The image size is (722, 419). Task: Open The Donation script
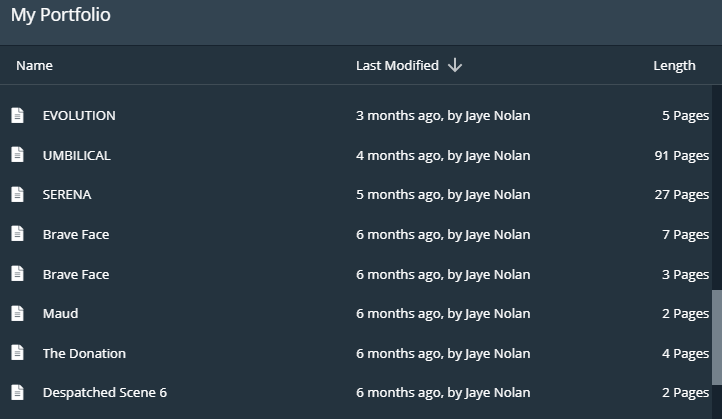(x=84, y=353)
